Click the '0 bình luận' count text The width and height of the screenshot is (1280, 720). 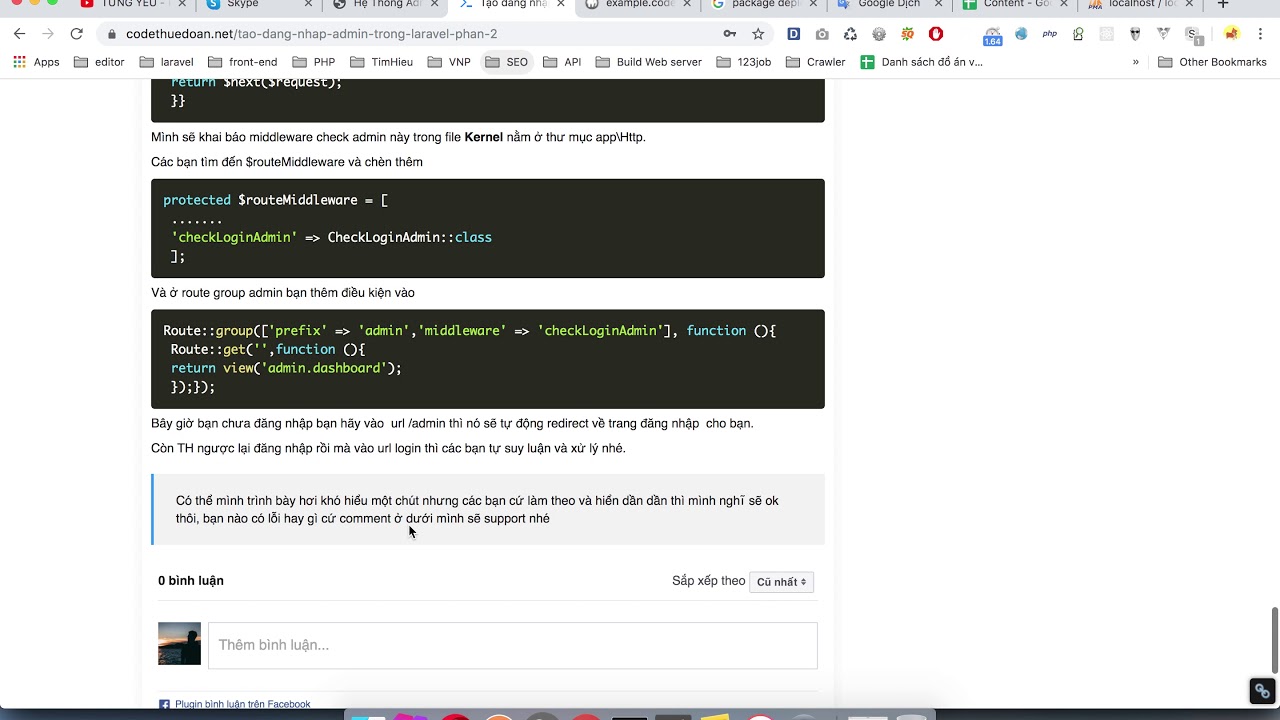click(191, 581)
